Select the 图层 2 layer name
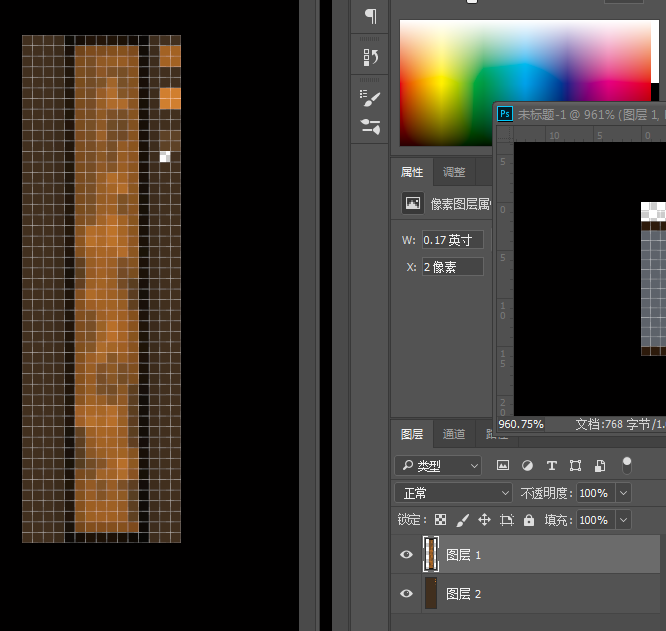 point(463,594)
